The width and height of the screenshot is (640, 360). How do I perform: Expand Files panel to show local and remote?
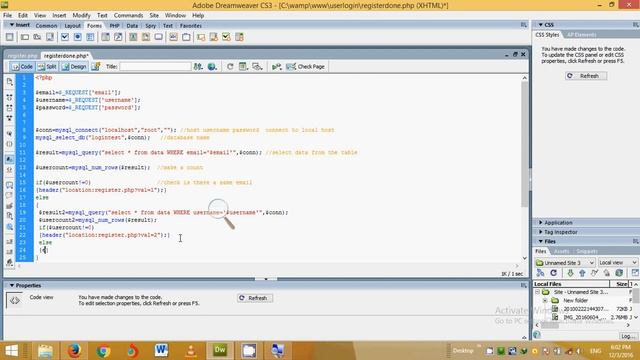tap(635, 273)
